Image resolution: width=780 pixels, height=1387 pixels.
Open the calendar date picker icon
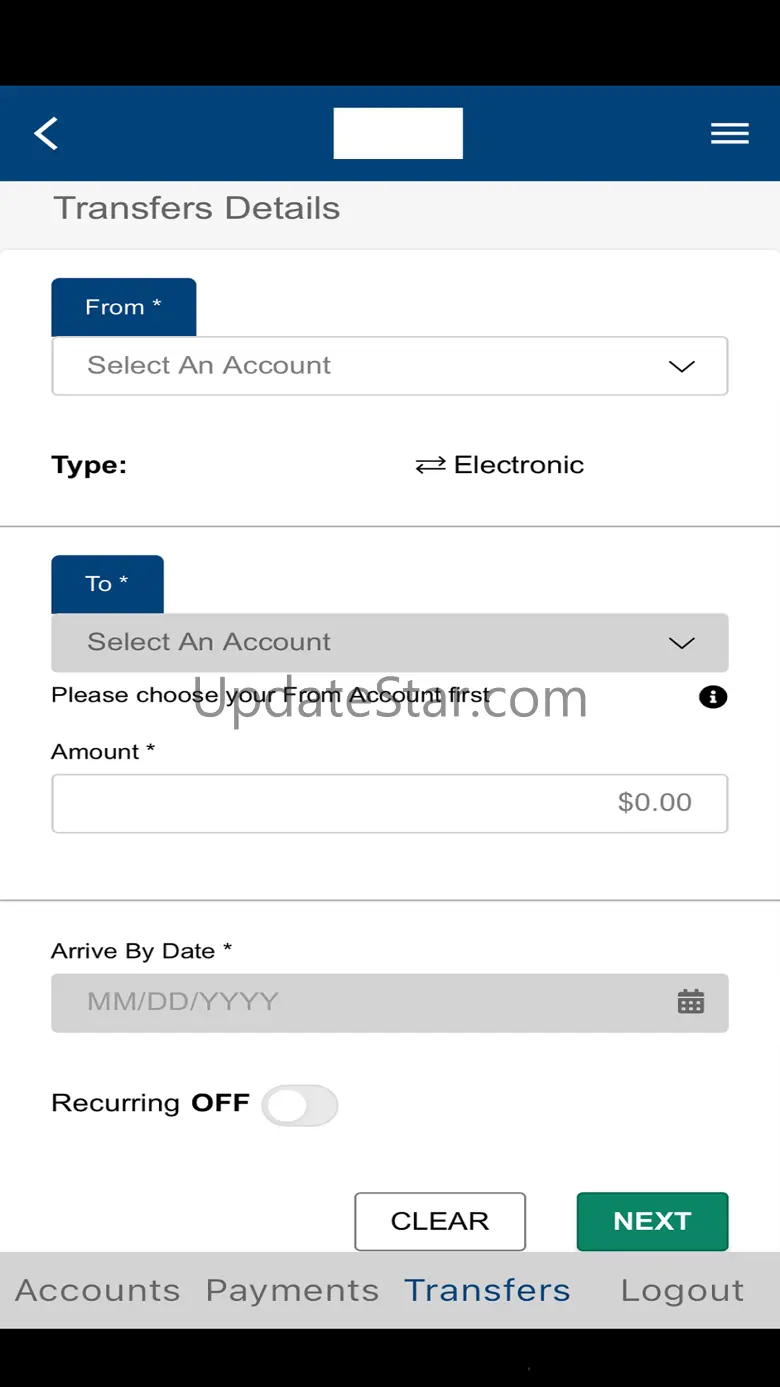[x=691, y=1002]
